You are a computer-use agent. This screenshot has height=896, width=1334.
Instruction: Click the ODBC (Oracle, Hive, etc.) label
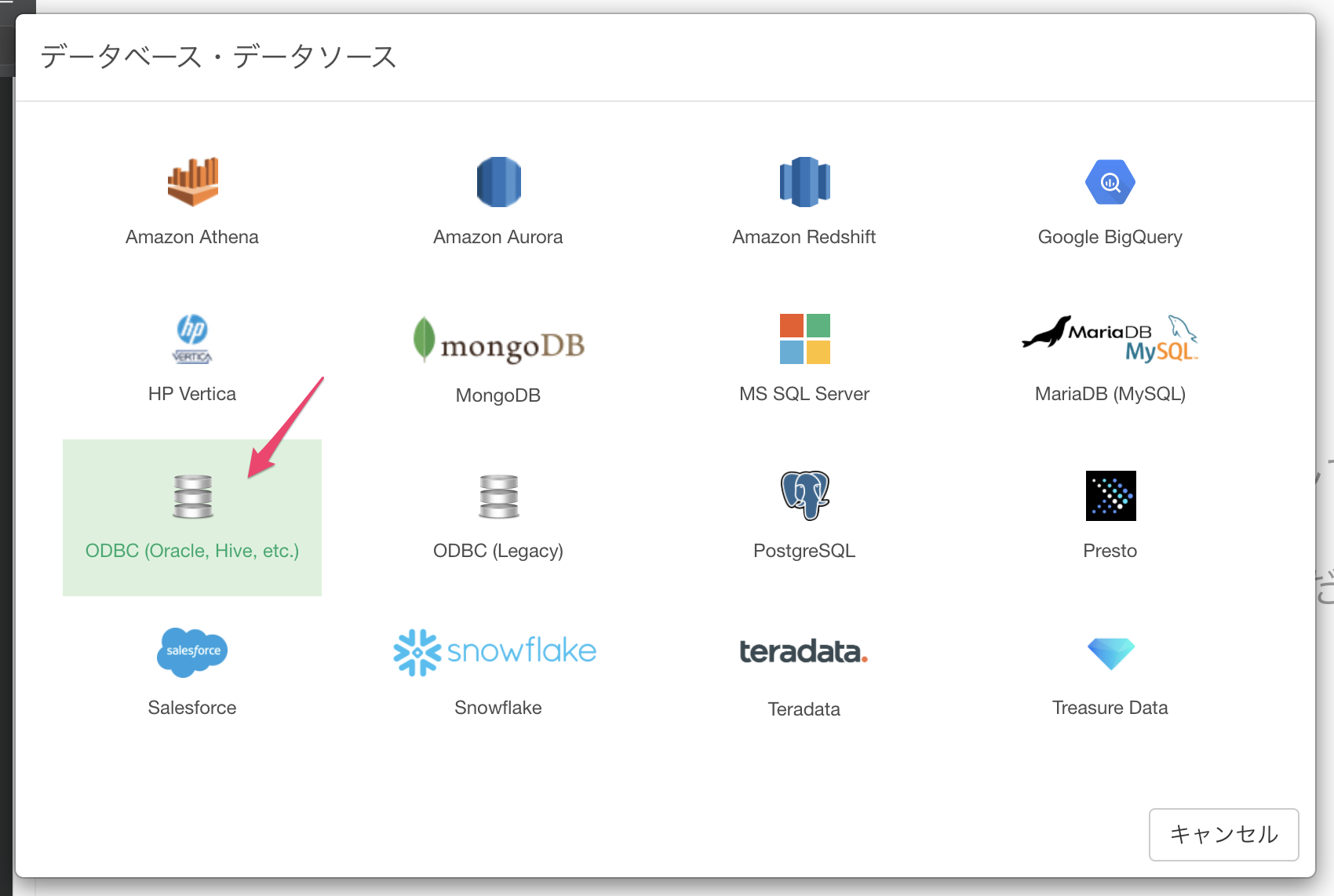192,551
